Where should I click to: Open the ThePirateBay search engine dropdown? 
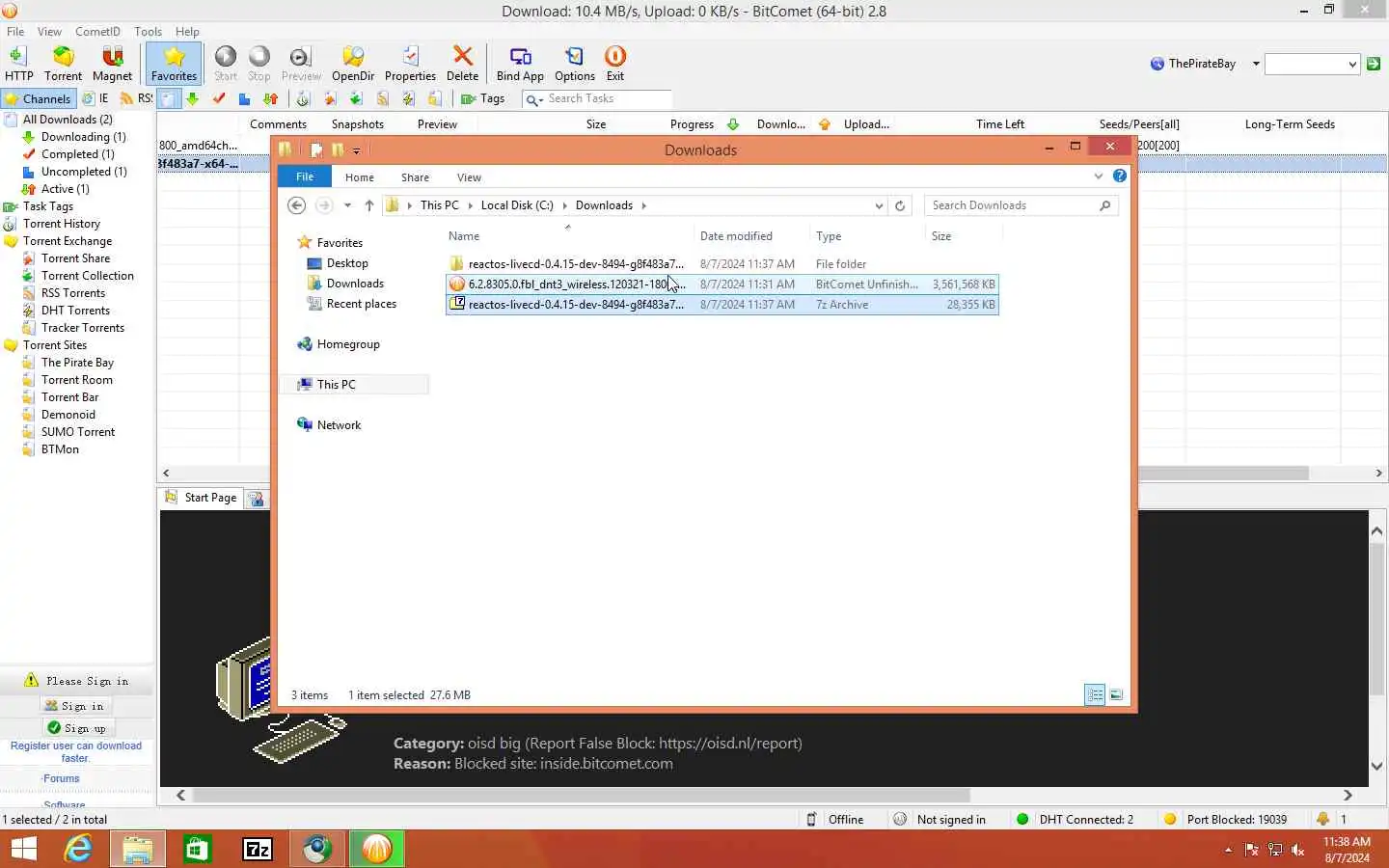(x=1256, y=64)
